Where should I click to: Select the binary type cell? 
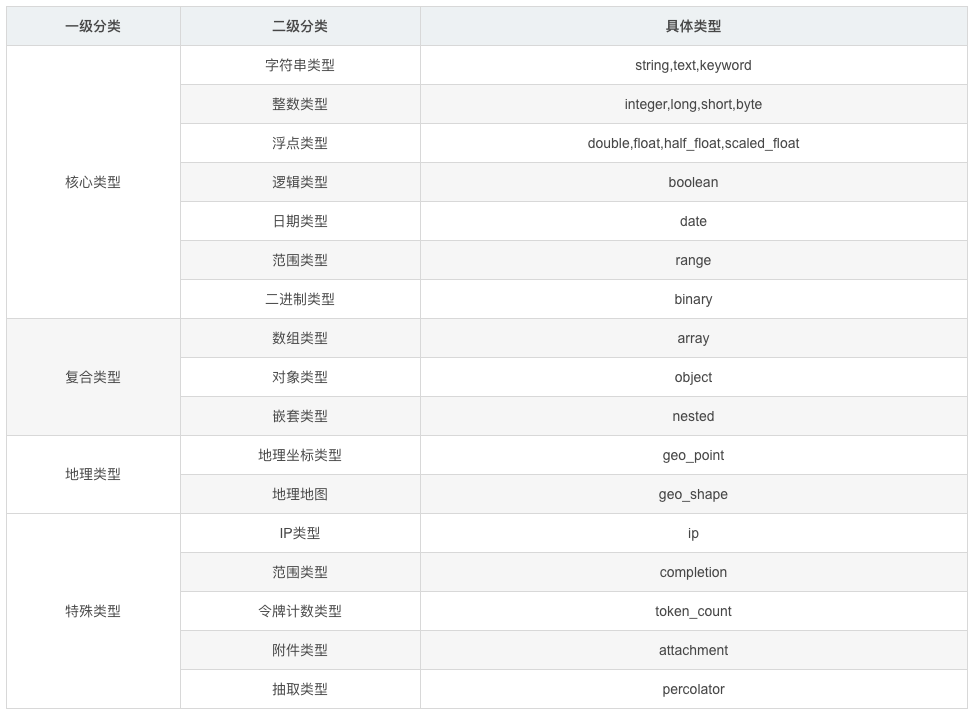693,299
